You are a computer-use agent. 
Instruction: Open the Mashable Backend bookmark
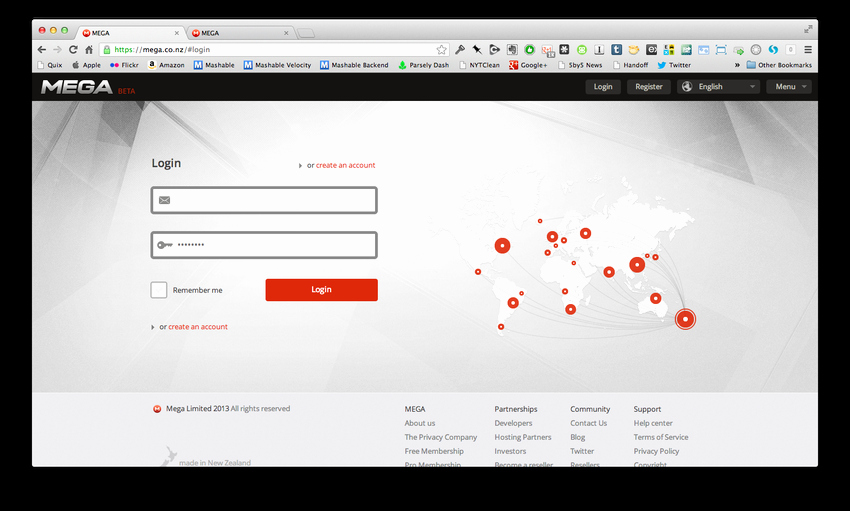tap(354, 65)
